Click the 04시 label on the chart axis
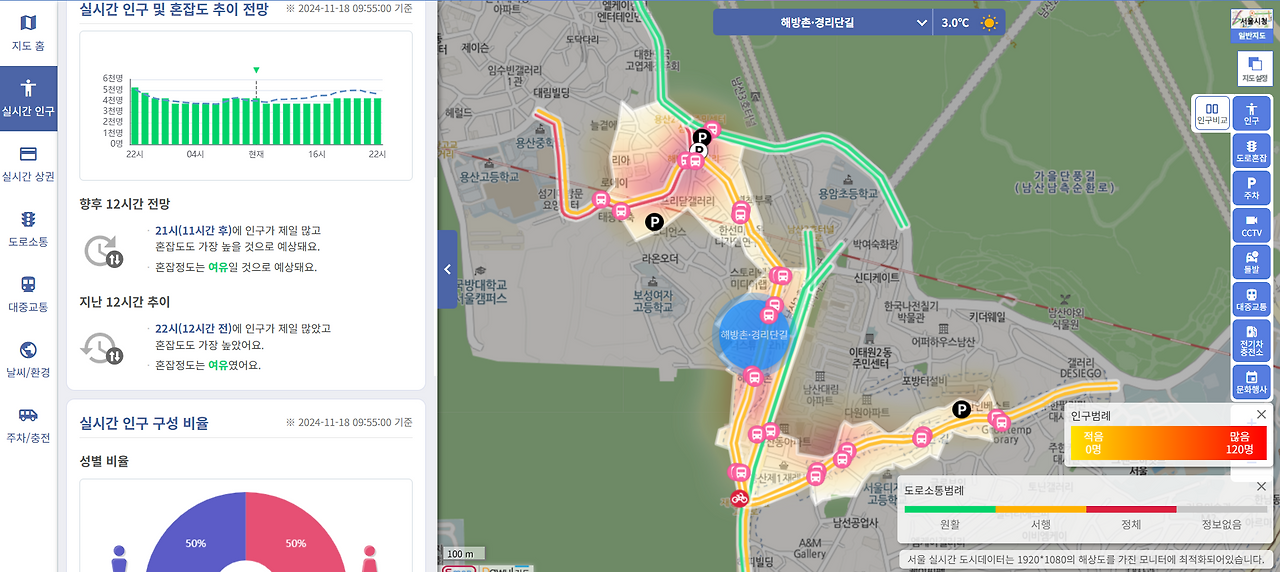This screenshot has width=1280, height=572. [x=195, y=154]
